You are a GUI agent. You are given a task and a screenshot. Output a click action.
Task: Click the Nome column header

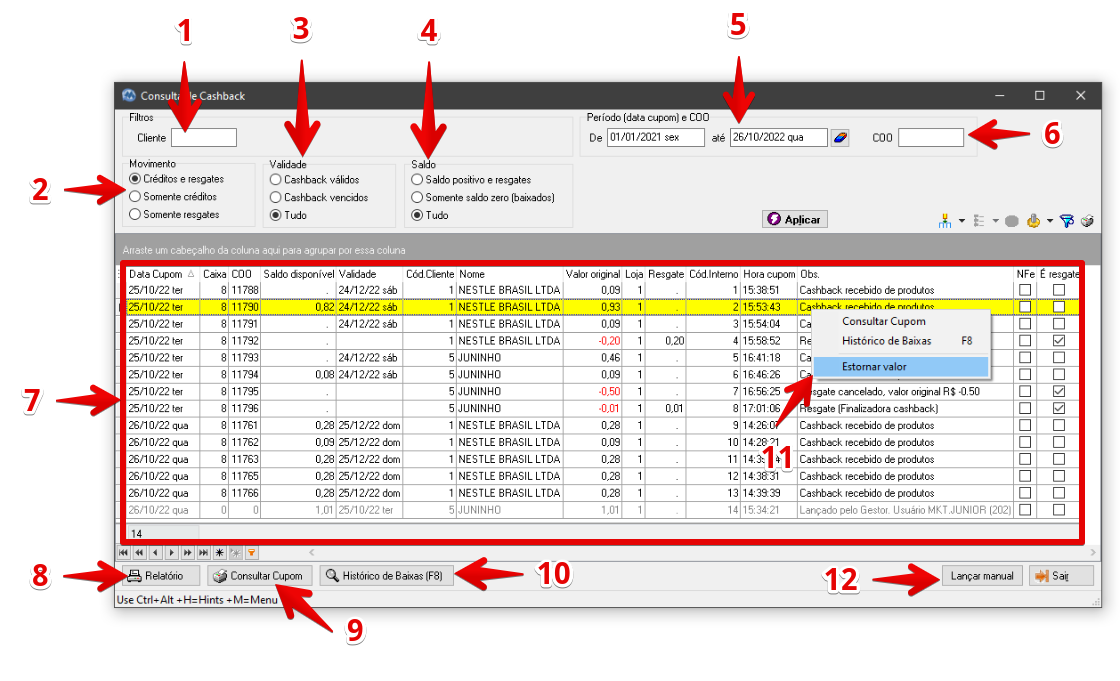[509, 274]
